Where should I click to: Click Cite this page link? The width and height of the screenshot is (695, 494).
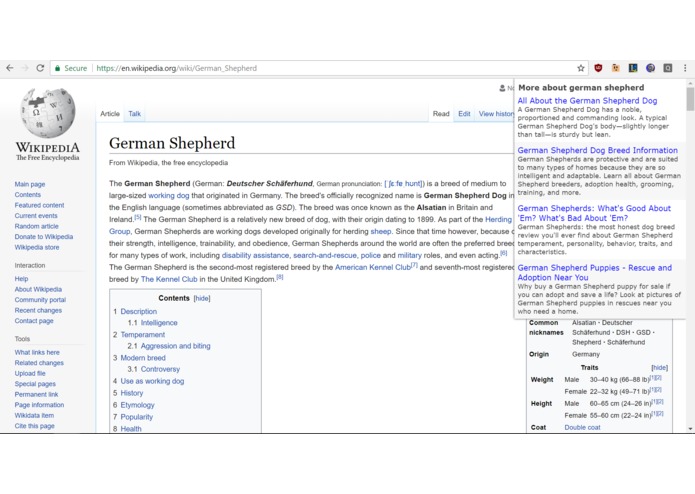click(x=35, y=426)
